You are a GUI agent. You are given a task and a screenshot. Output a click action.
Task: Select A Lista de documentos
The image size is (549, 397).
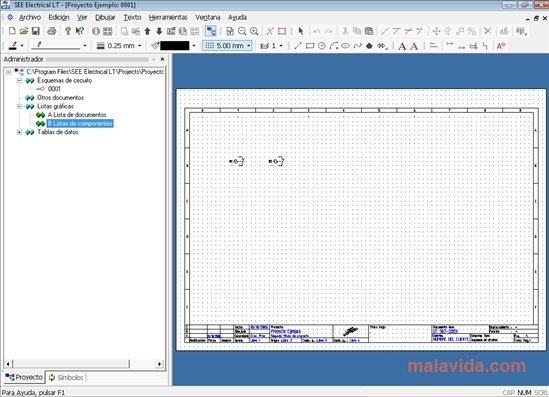[x=77, y=115]
